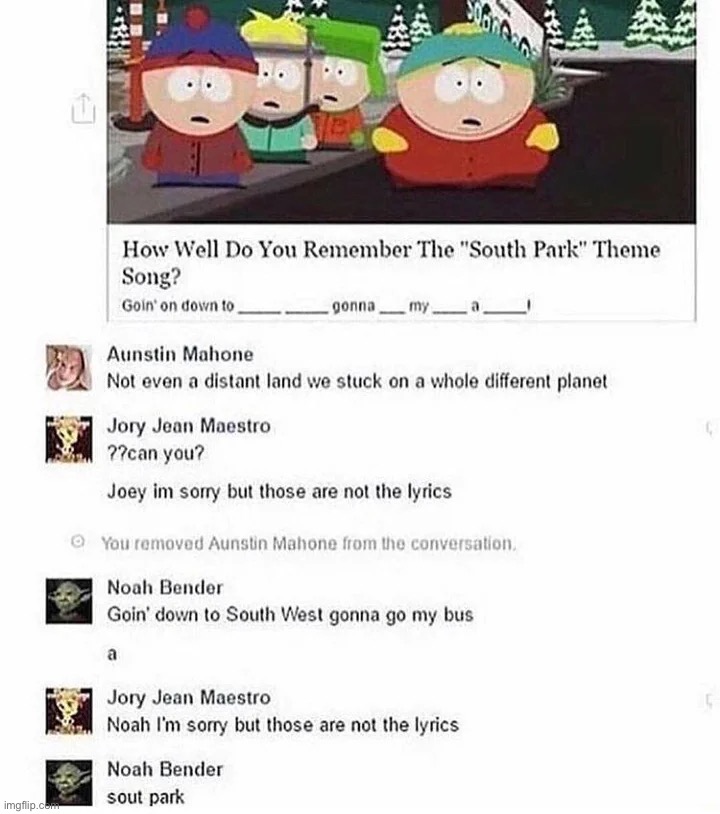Click the imgflip.com watermark
Image resolution: width=720 pixels, height=814 pixels.
pos(30,806)
